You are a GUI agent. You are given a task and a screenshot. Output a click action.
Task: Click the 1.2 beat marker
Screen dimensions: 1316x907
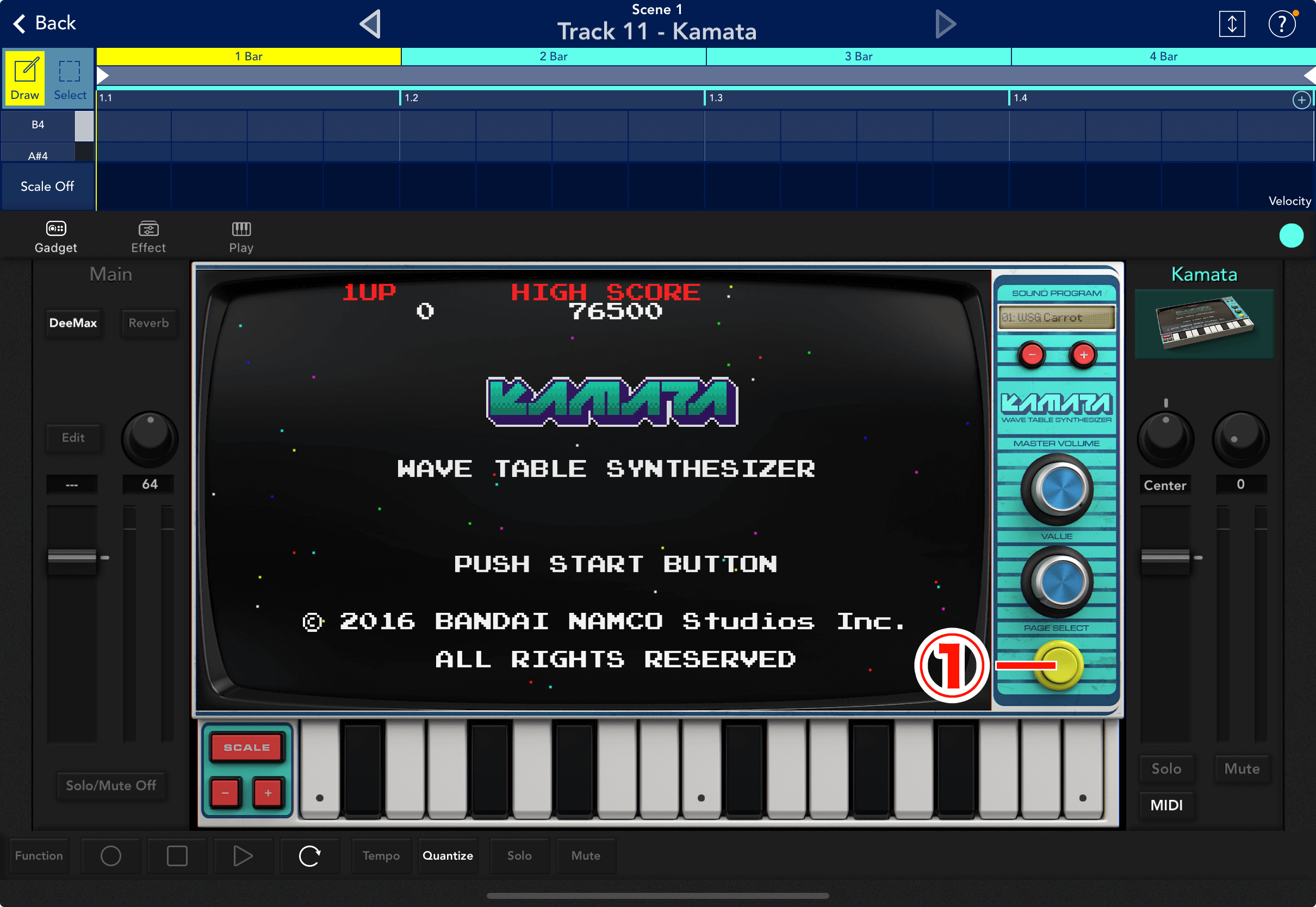click(412, 98)
